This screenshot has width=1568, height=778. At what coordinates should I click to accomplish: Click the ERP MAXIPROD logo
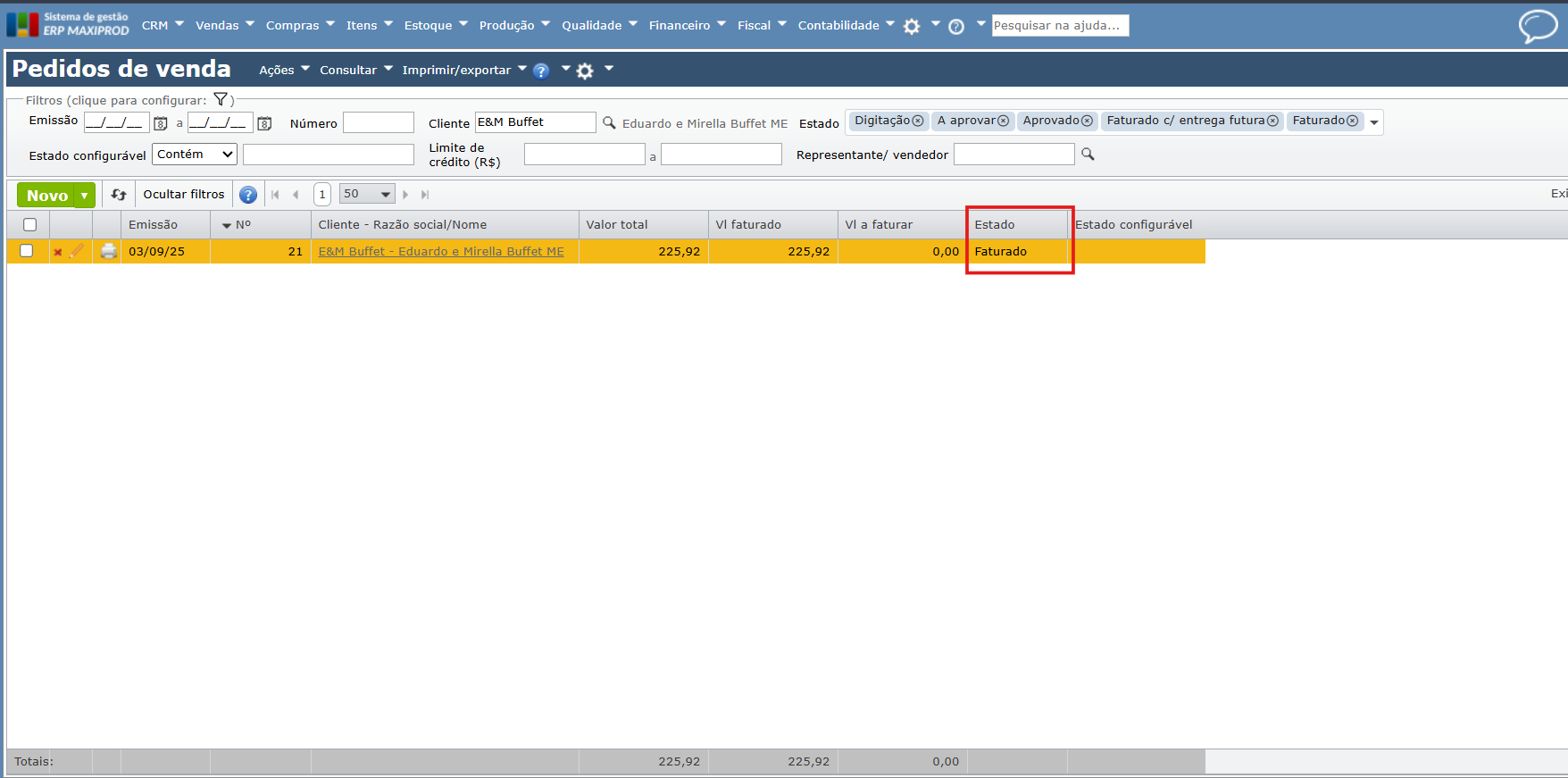click(68, 24)
